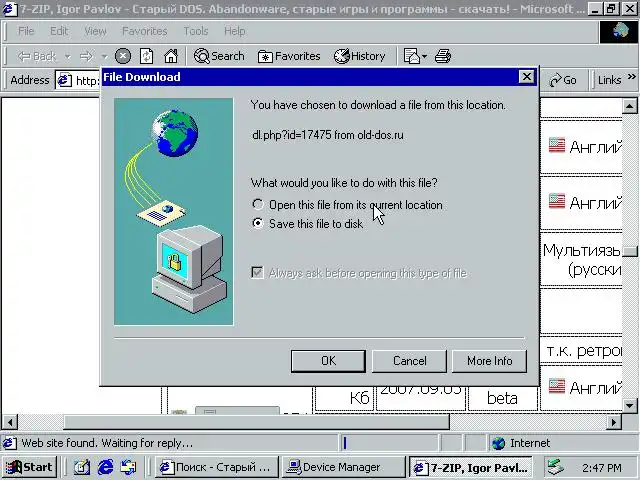Open the Help menu

234,31
